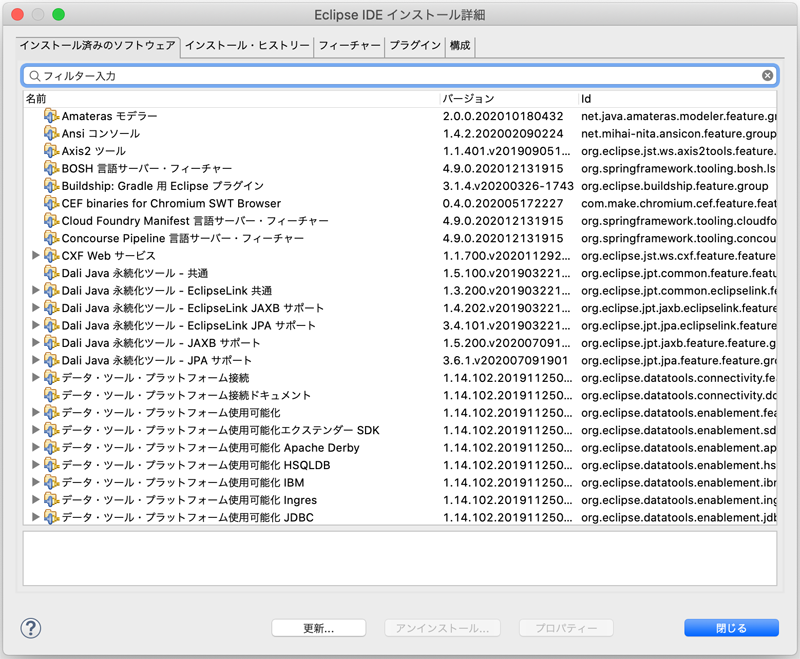Click the description text area below list
This screenshot has height=659, width=800.
click(x=399, y=558)
